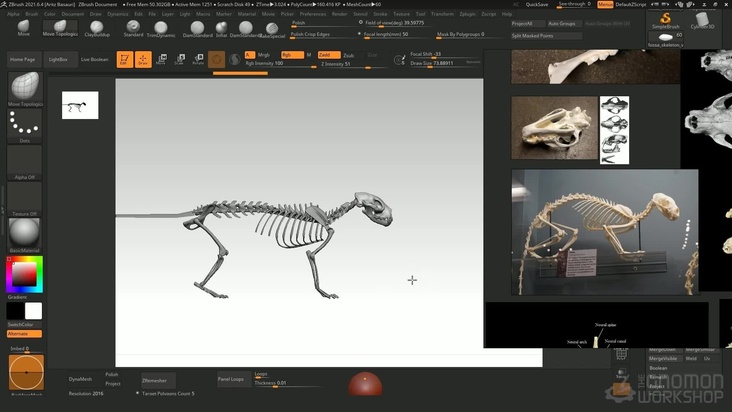
Task: Toggle the Menus button
Action: coord(605,4)
